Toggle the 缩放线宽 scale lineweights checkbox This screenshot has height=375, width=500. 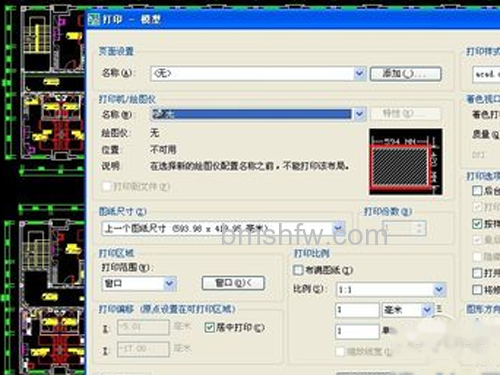(x=340, y=351)
